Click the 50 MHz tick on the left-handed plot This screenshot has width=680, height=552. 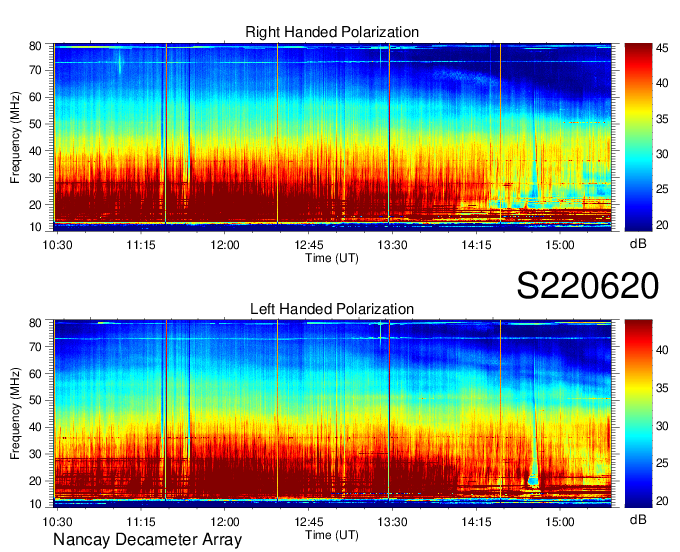(x=35, y=400)
